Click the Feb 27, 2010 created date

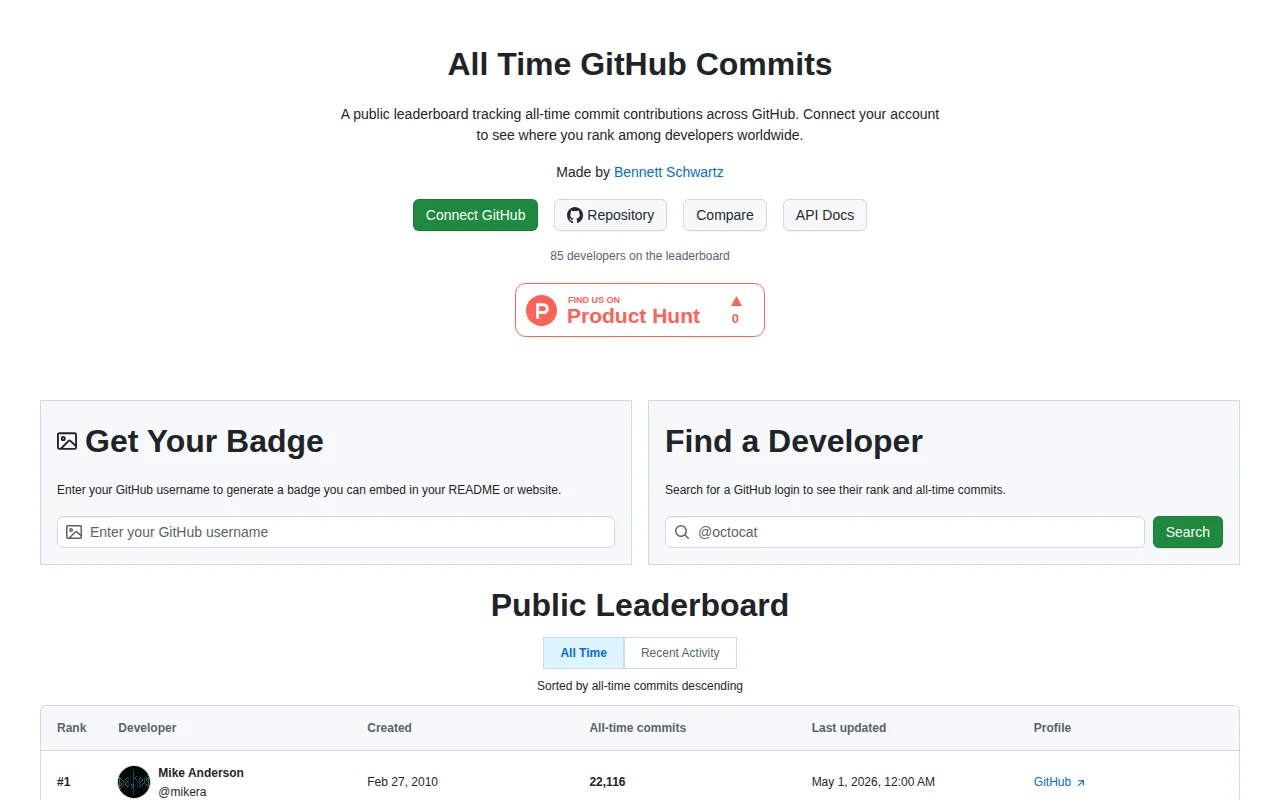(402, 782)
